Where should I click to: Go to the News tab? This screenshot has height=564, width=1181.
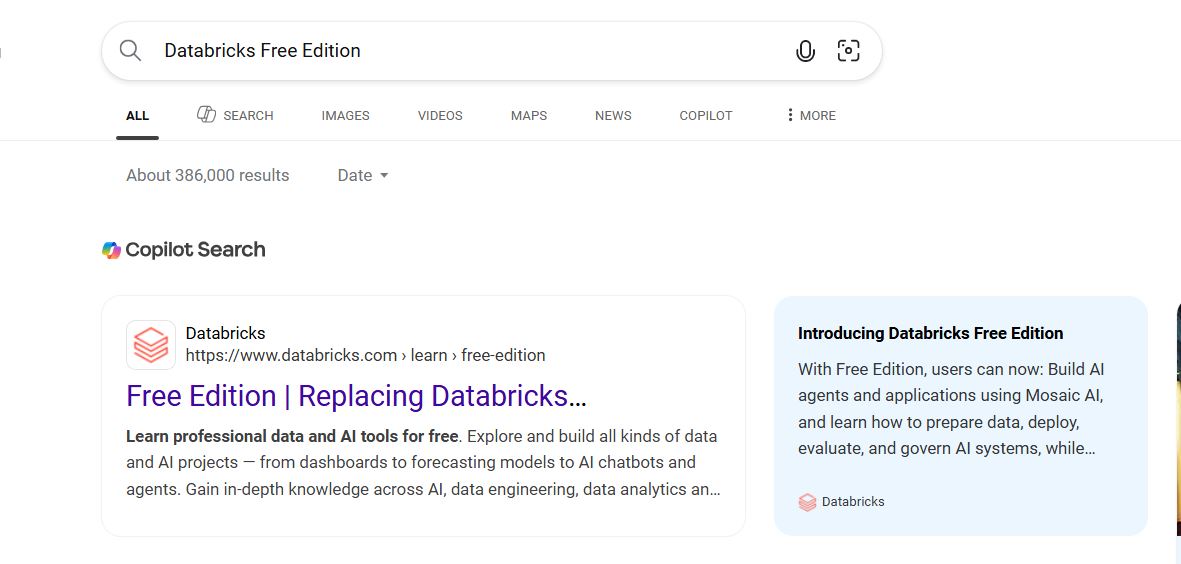coord(613,115)
